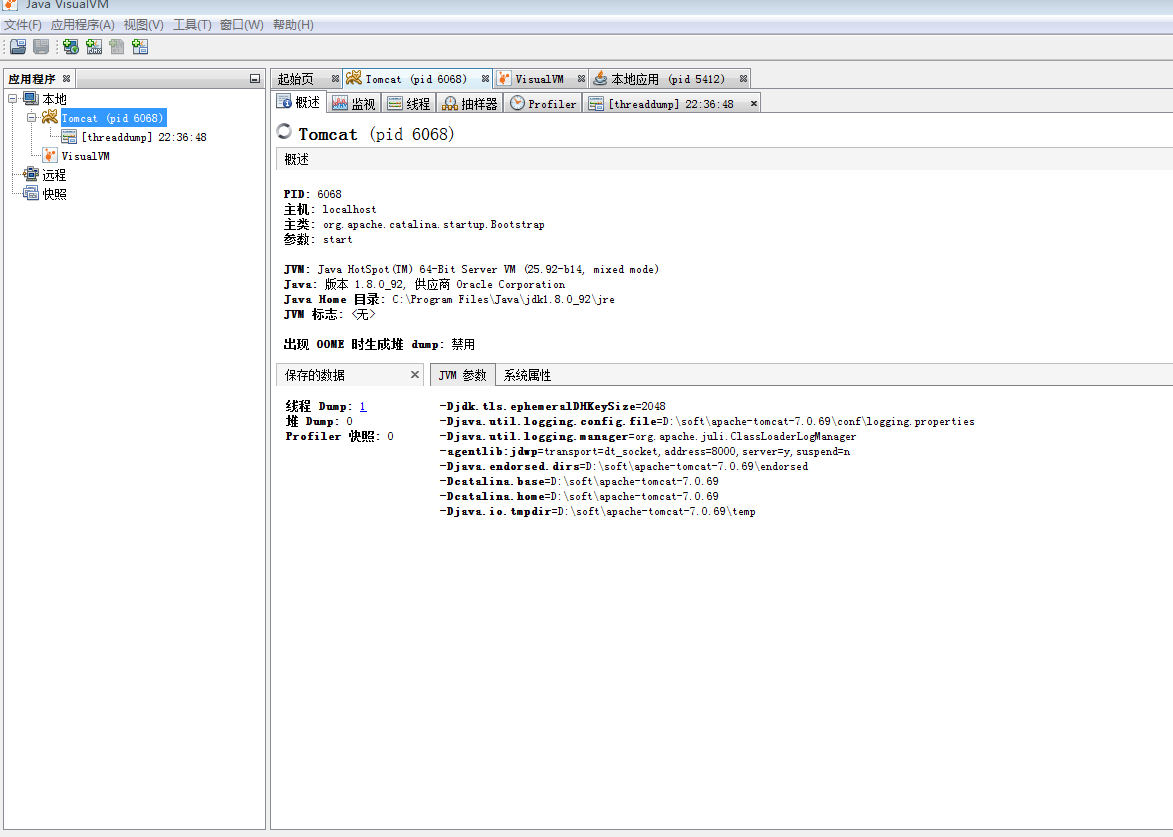Click the -Djava.util.logging.config.file argument line
1173x837 pixels.
coord(707,421)
